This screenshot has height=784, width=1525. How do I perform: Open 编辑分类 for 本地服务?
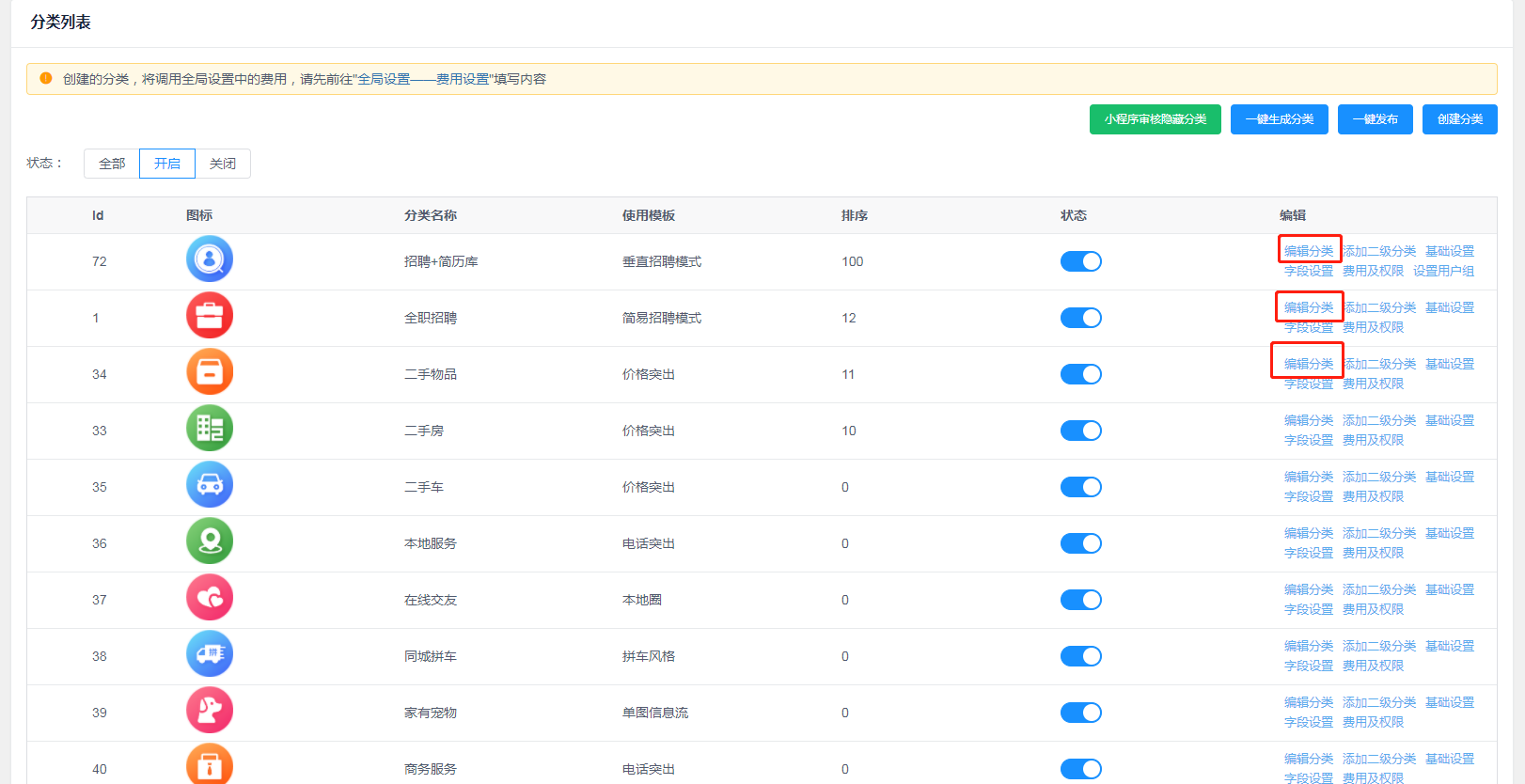tap(1309, 533)
